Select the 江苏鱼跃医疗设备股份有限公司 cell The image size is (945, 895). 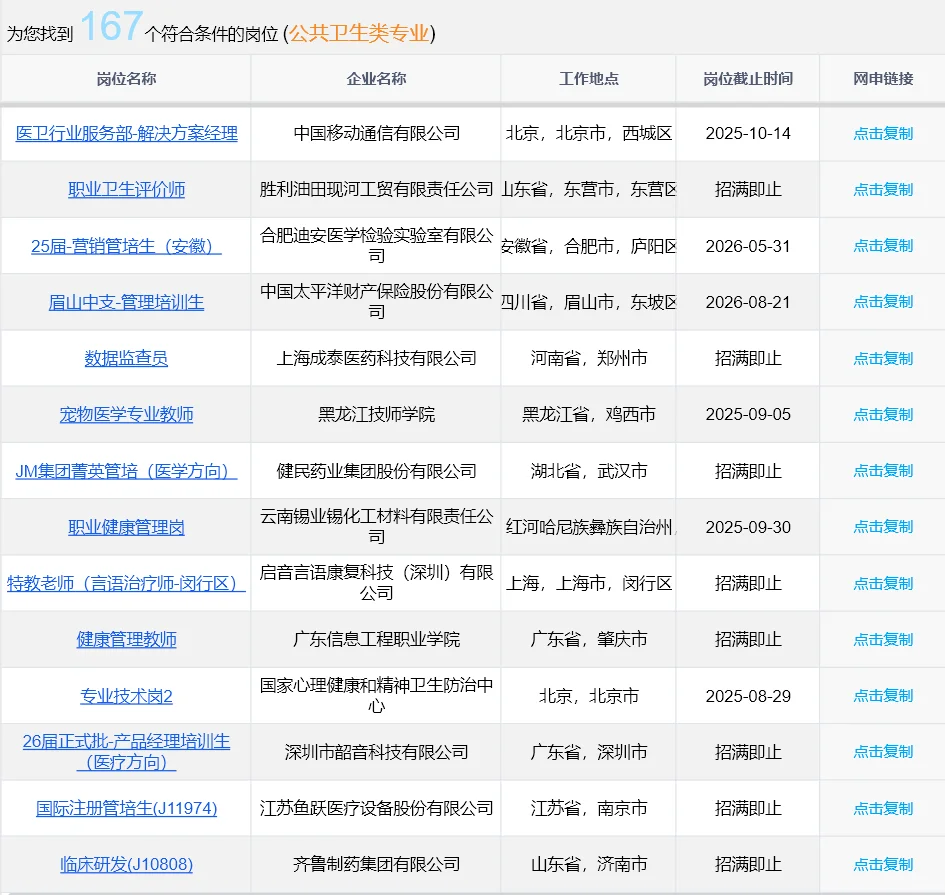[376, 808]
